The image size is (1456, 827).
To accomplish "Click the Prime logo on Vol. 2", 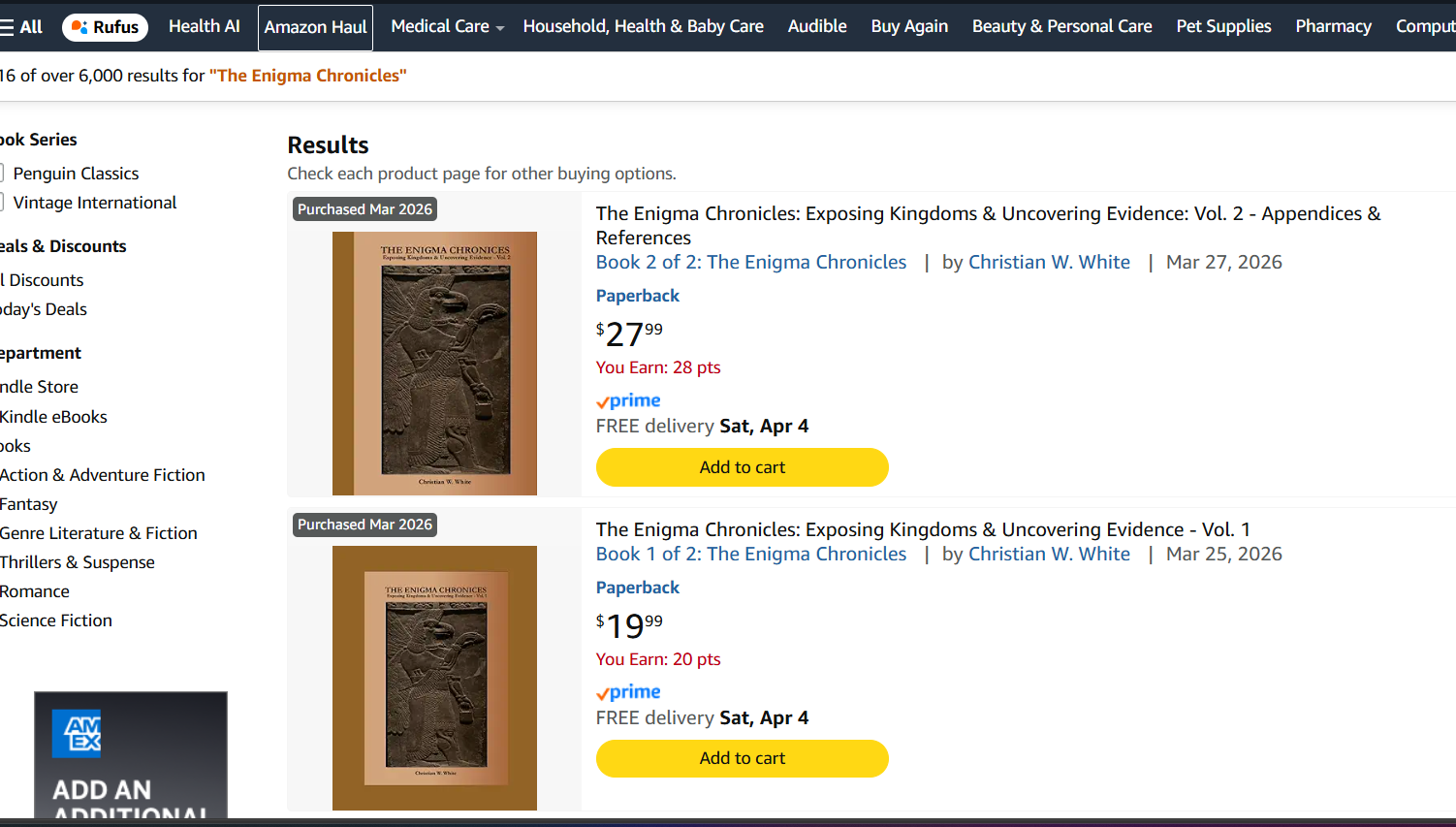I will pyautogui.click(x=628, y=400).
